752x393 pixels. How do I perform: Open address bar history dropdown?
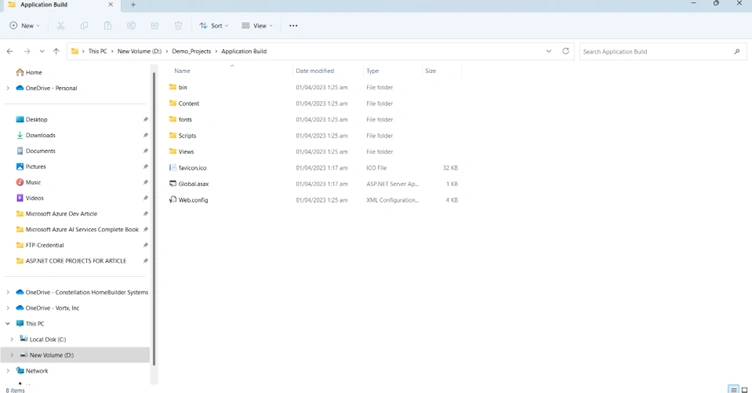point(549,51)
